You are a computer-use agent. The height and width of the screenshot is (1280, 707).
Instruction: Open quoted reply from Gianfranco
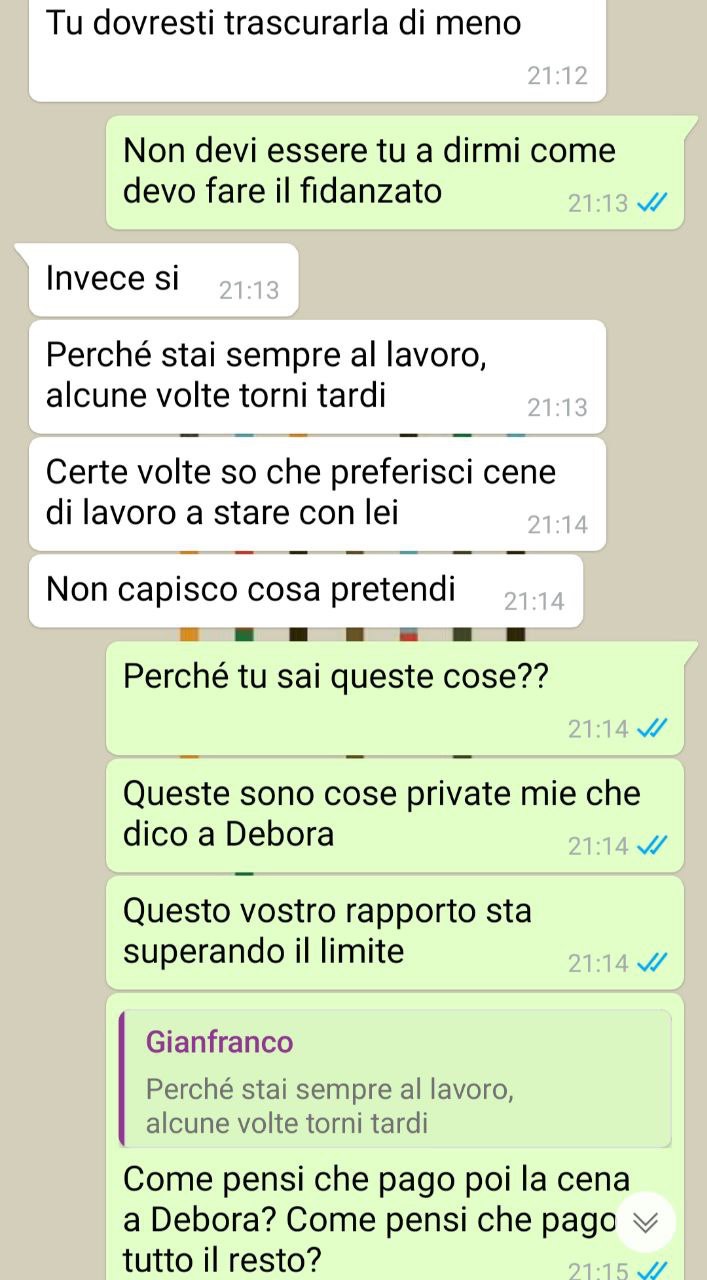point(395,1078)
